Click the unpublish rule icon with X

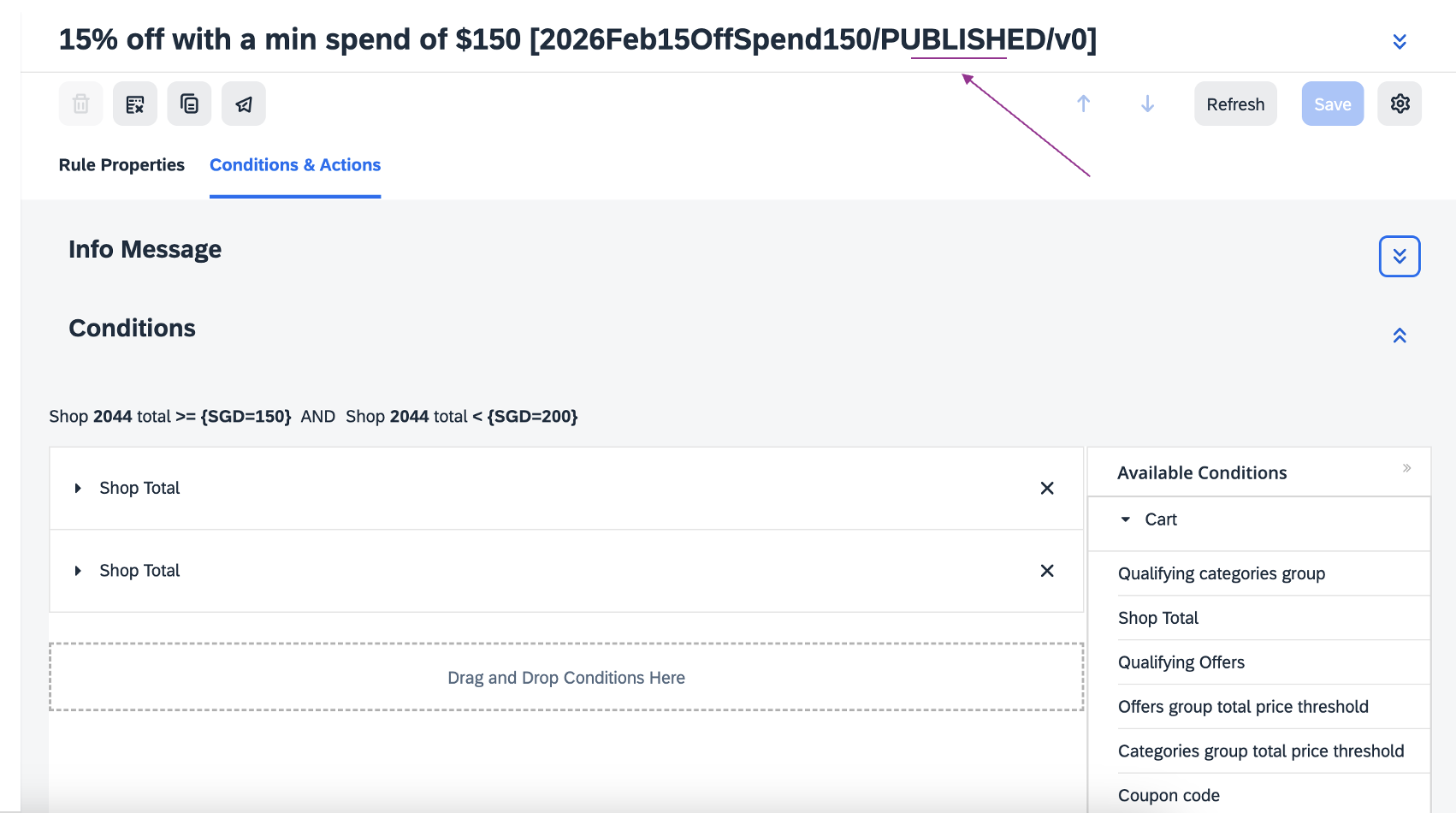[x=135, y=104]
